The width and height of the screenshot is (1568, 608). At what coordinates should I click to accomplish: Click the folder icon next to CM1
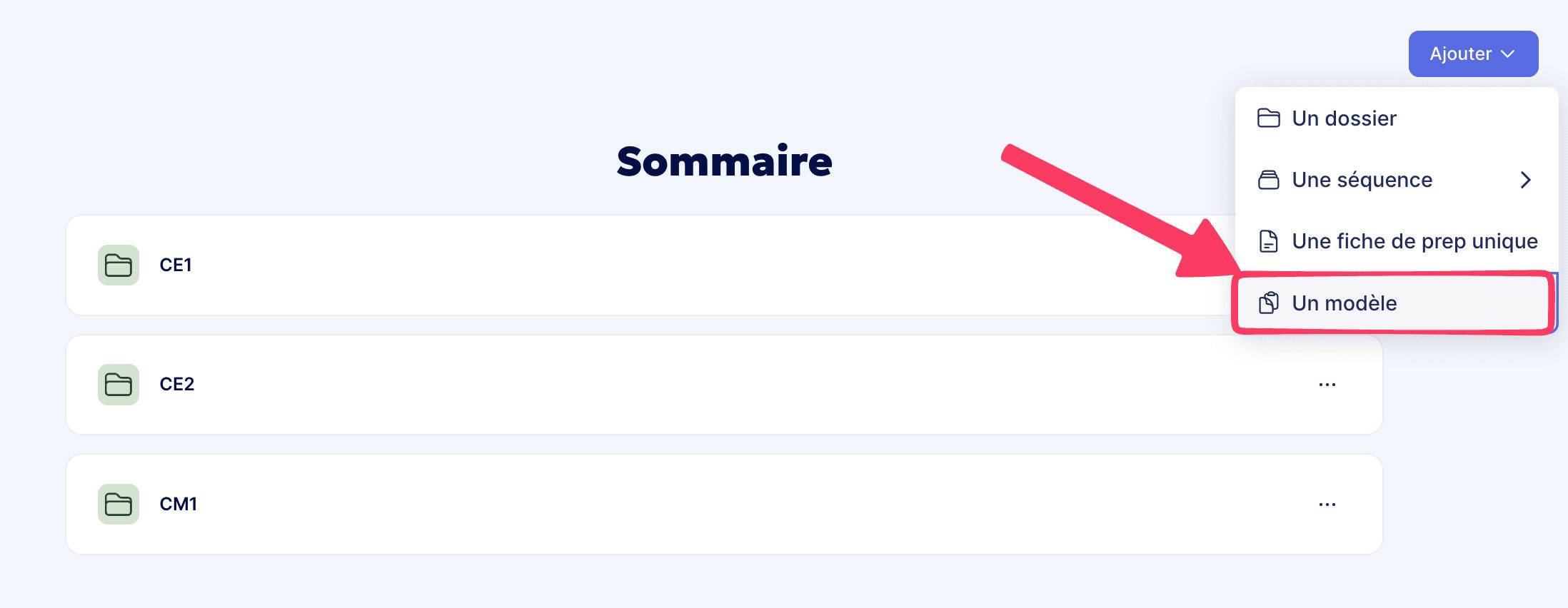click(118, 504)
